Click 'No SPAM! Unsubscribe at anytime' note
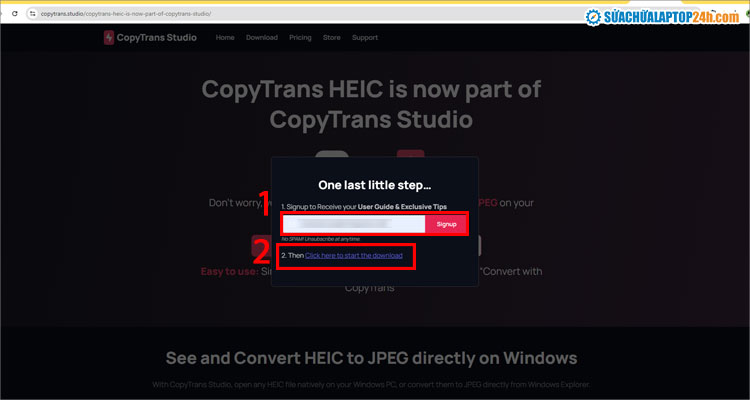This screenshot has height=400, width=750. [320, 239]
